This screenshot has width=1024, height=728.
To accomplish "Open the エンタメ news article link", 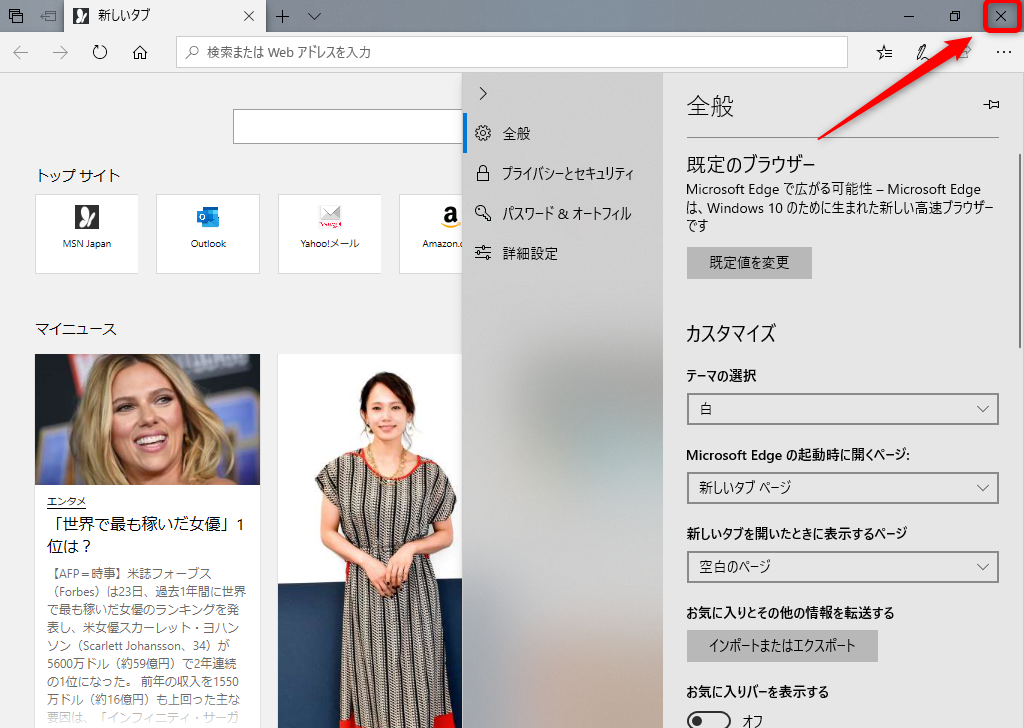I will (x=65, y=501).
